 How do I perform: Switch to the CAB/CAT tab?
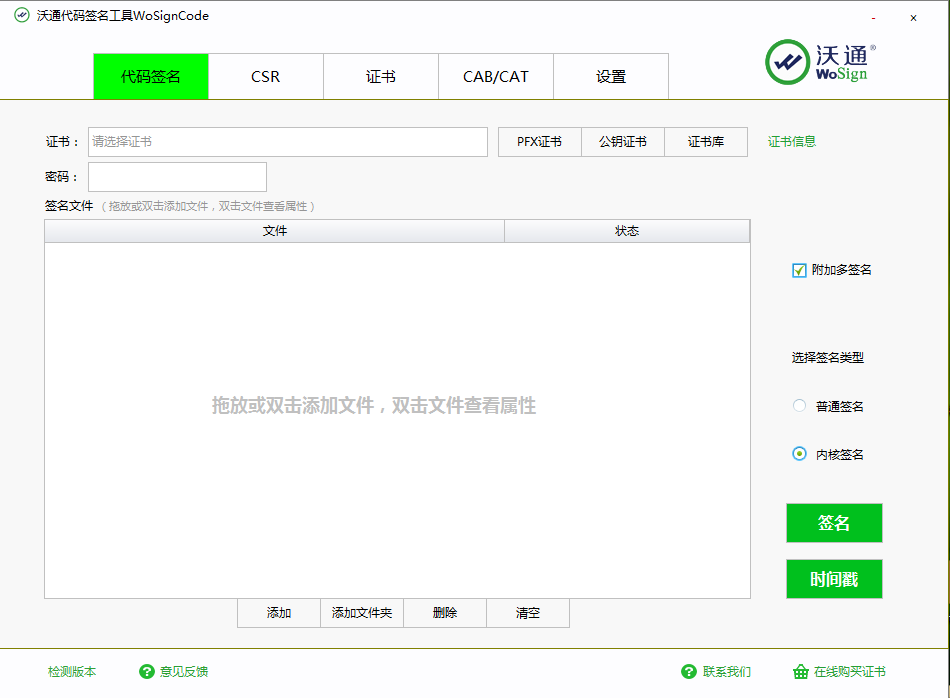pos(496,76)
